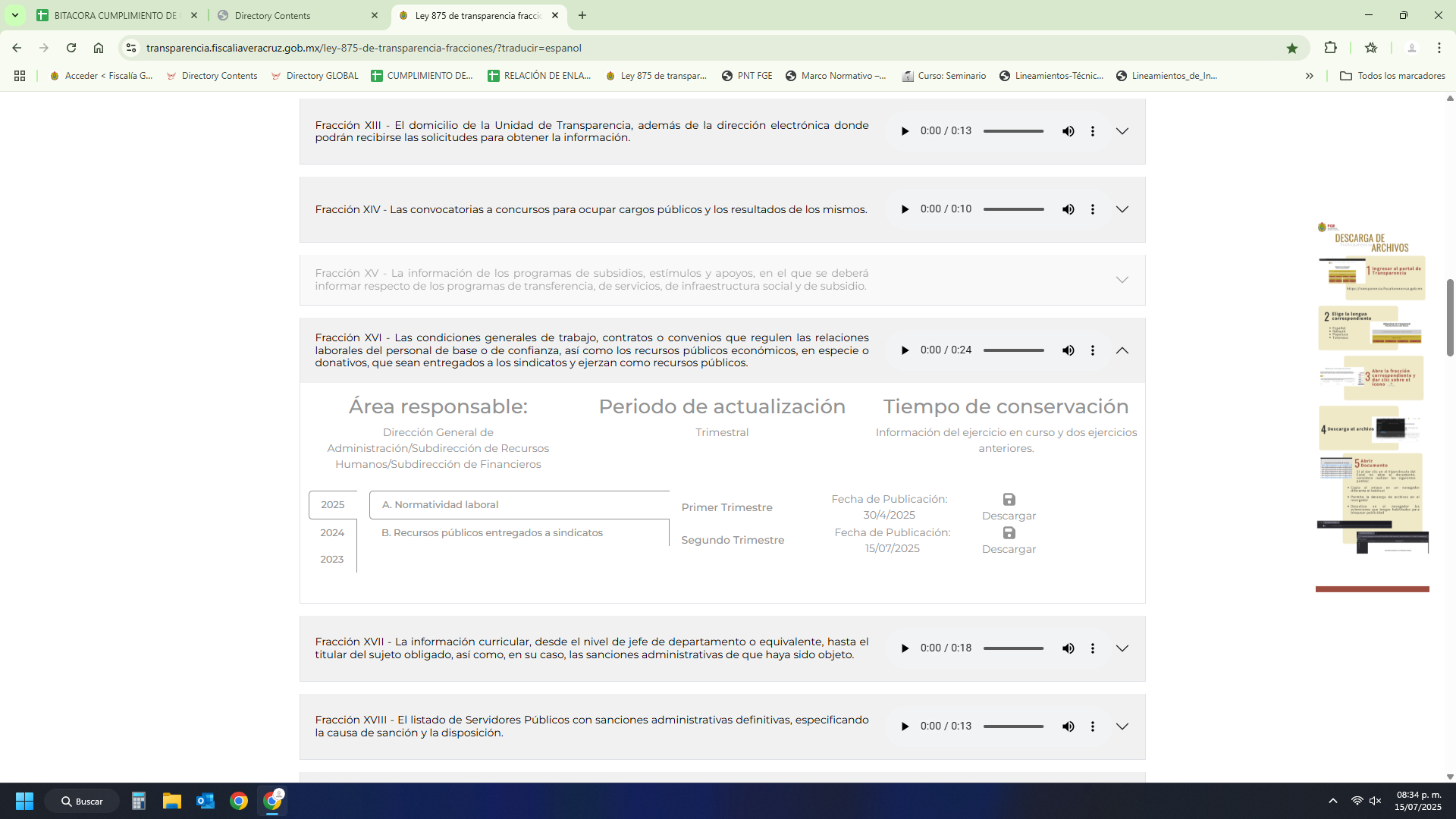Mute audio on Fracción XIII player
This screenshot has width=1456, height=819.
(1068, 131)
